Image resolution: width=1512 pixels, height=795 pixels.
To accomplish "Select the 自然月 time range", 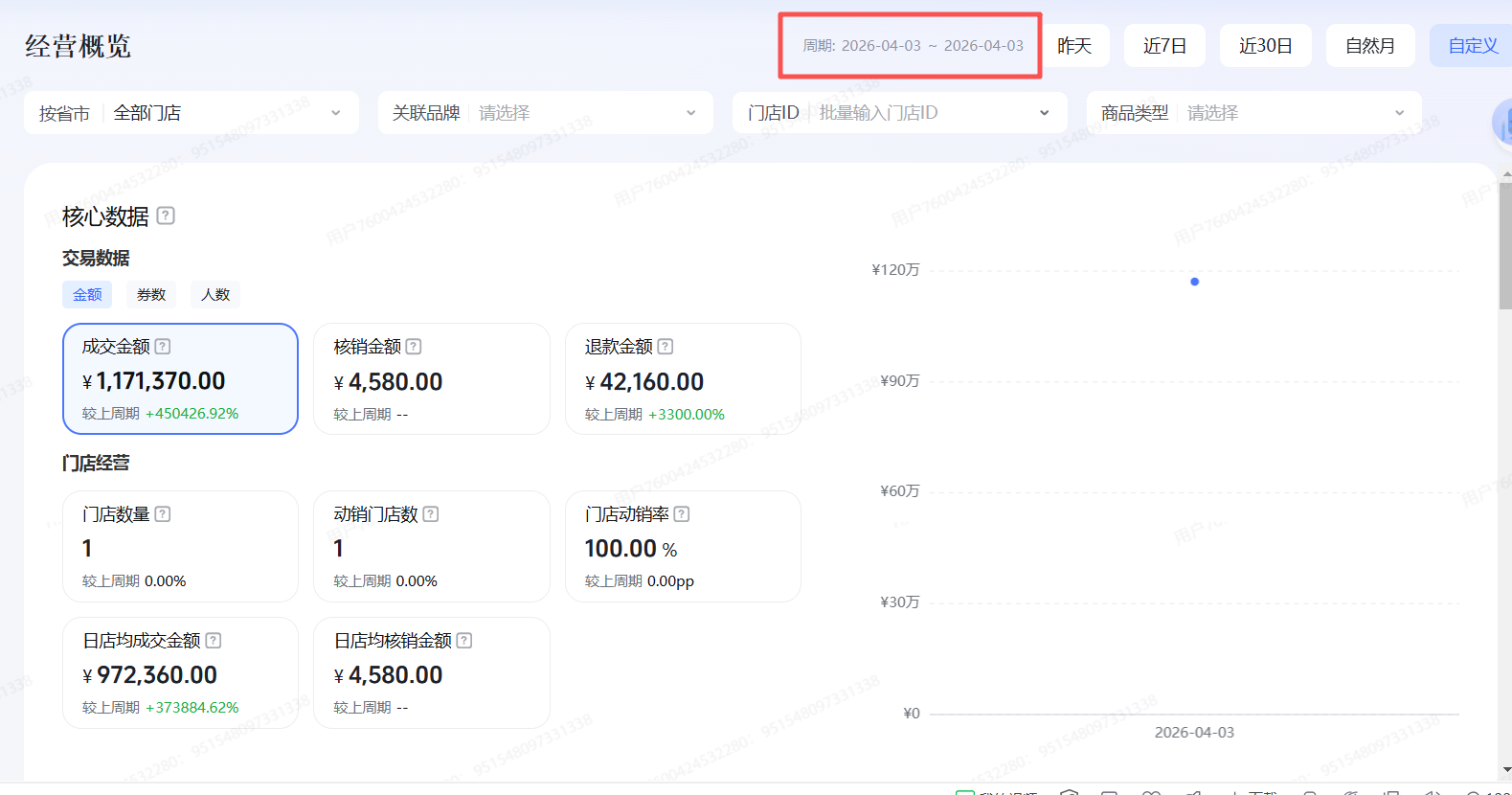I will pos(1370,46).
